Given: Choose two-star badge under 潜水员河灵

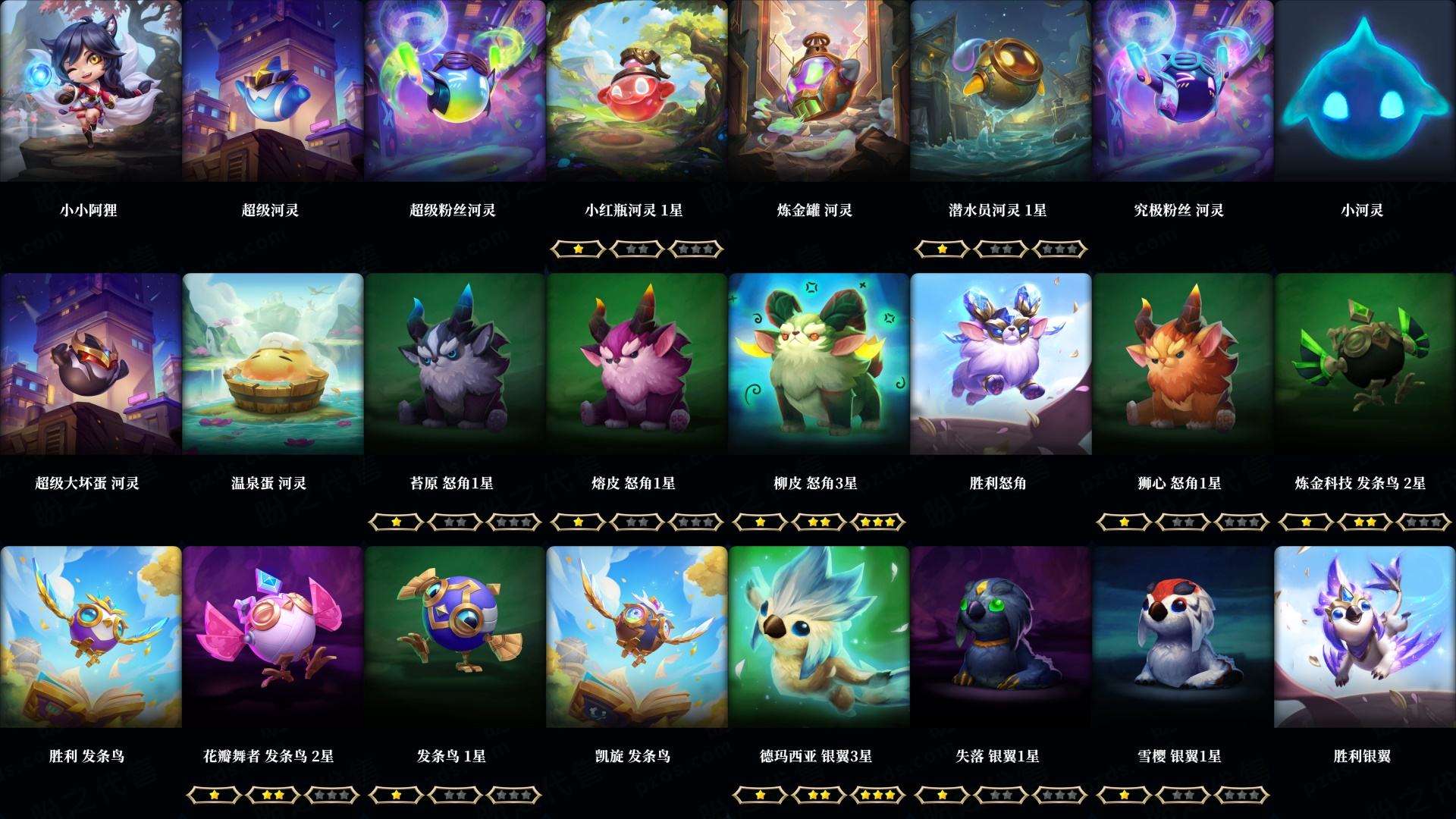Looking at the screenshot, I should coord(1001,249).
